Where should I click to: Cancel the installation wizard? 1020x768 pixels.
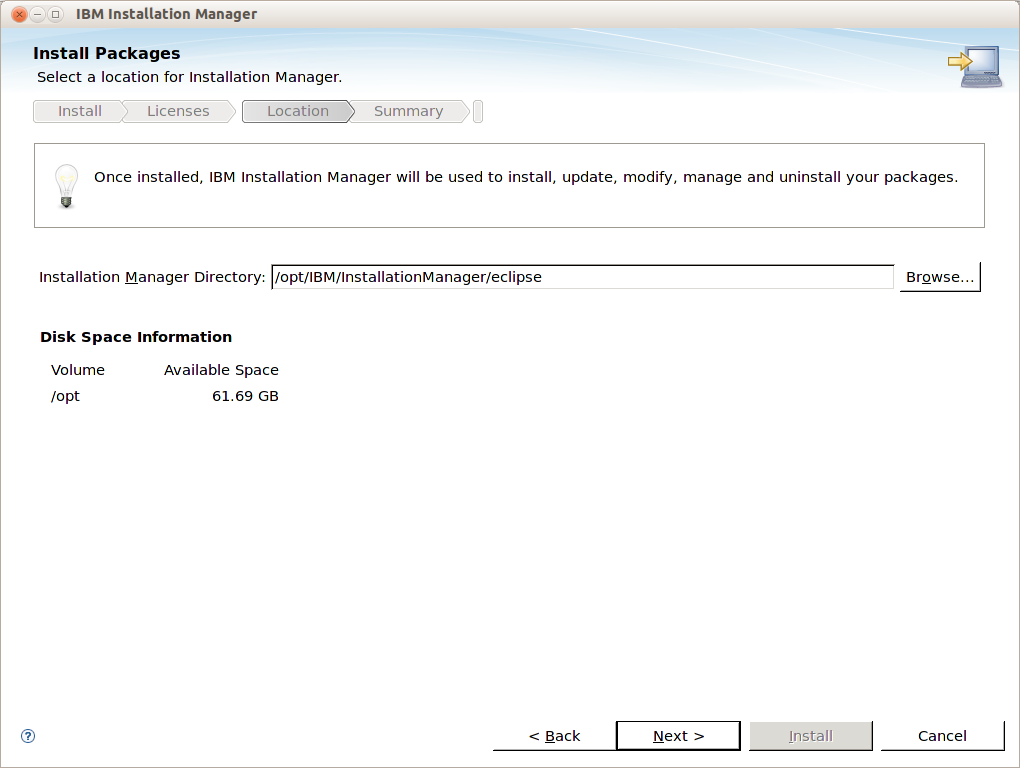click(942, 736)
